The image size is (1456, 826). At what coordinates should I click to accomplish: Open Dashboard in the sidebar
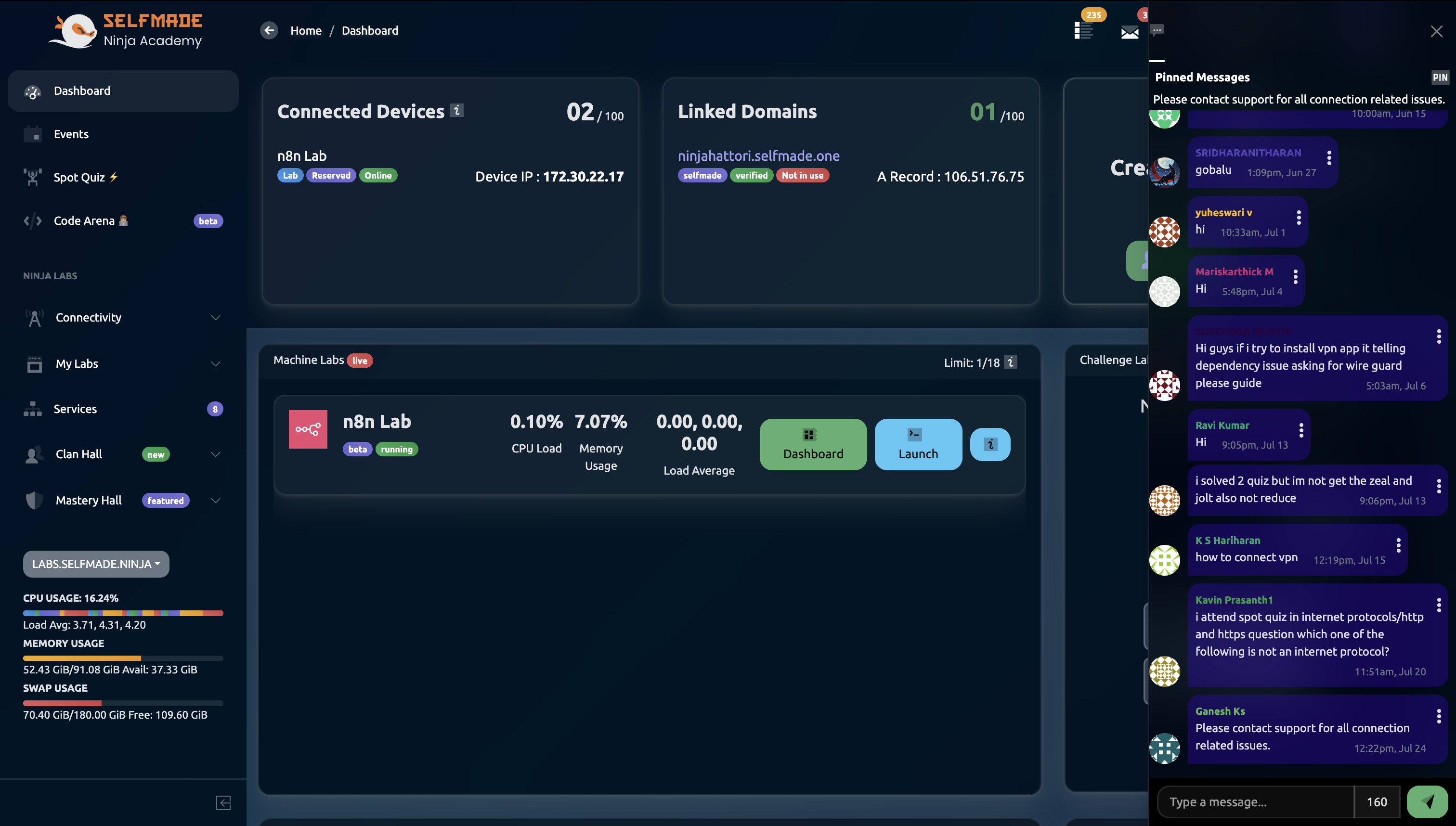click(123, 91)
